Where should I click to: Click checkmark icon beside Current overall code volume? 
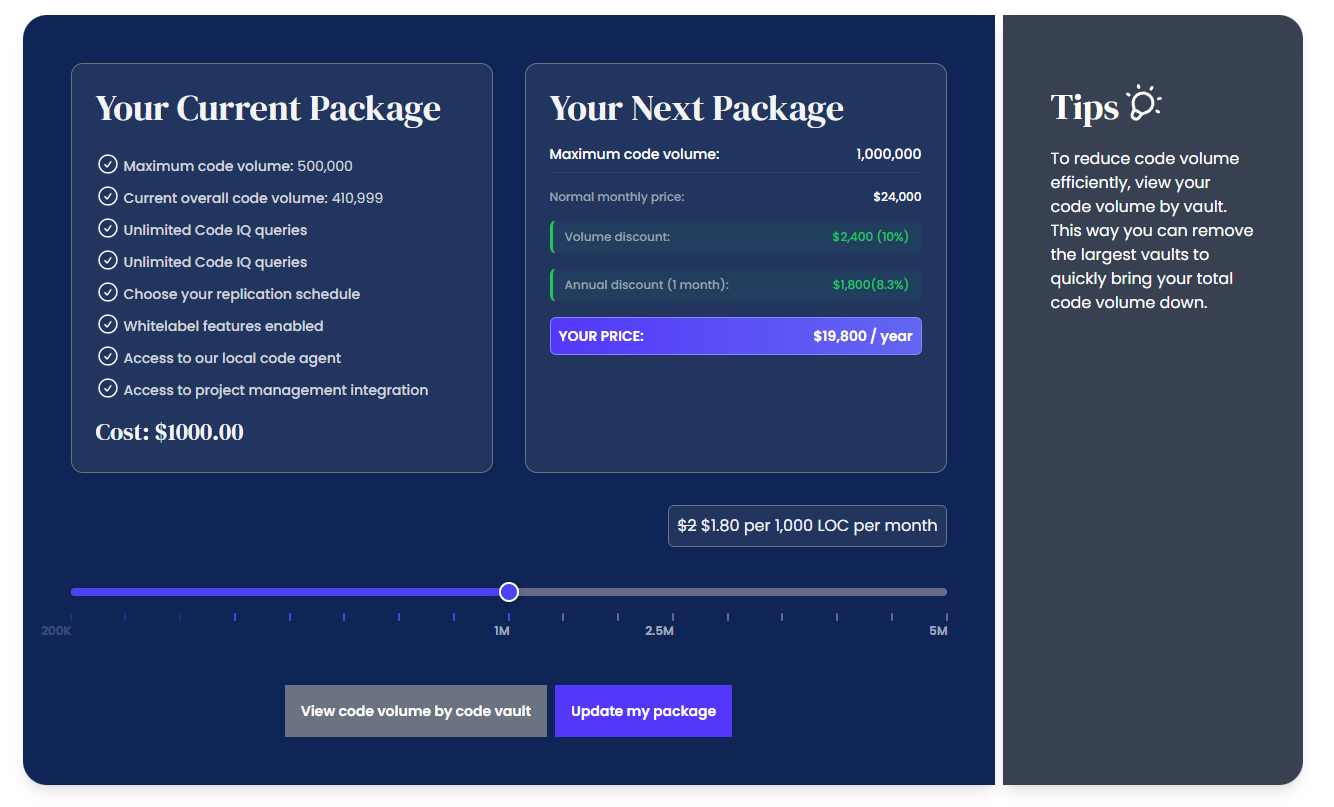pyautogui.click(x=108, y=197)
